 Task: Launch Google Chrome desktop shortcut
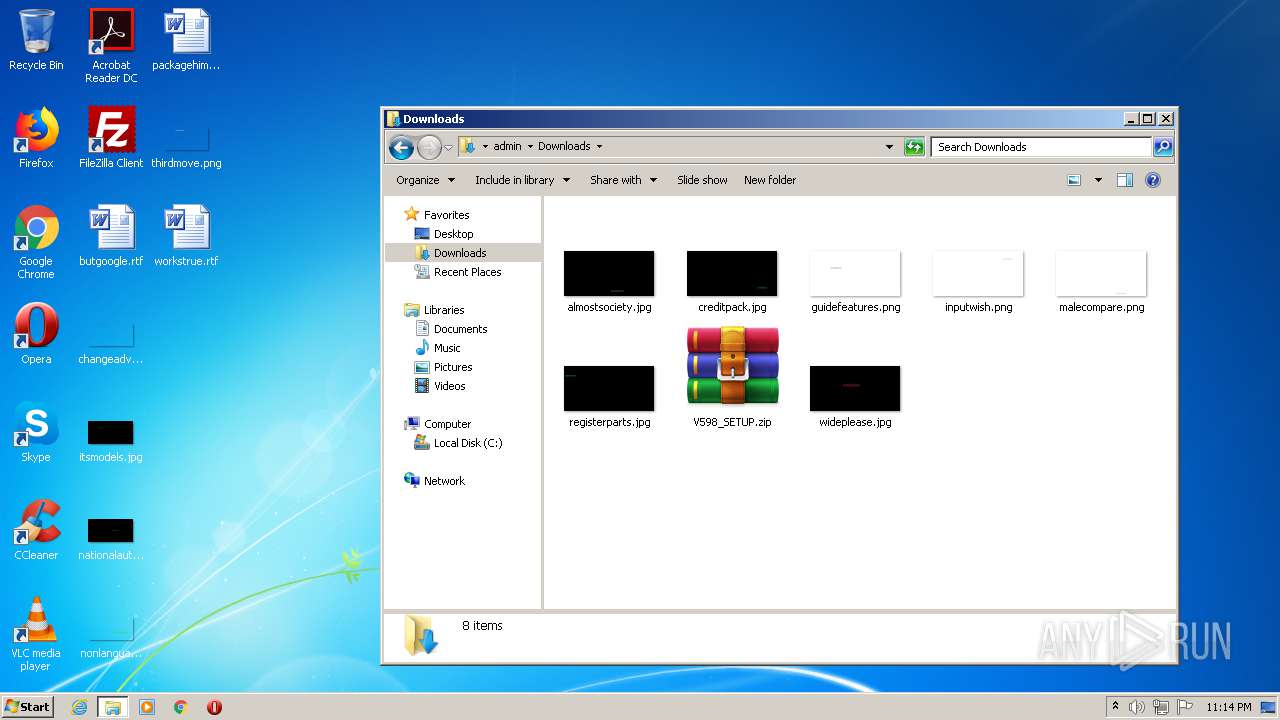click(x=36, y=242)
